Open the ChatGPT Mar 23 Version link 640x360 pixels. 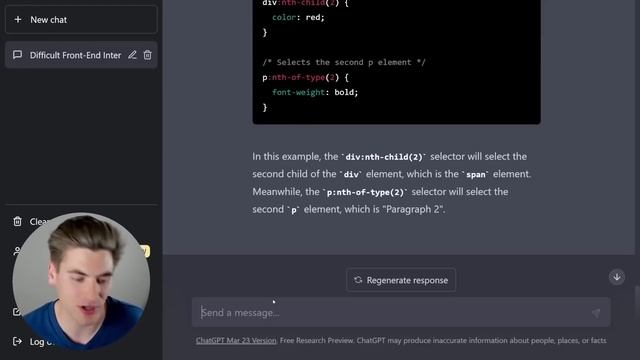pyautogui.click(x=236, y=340)
